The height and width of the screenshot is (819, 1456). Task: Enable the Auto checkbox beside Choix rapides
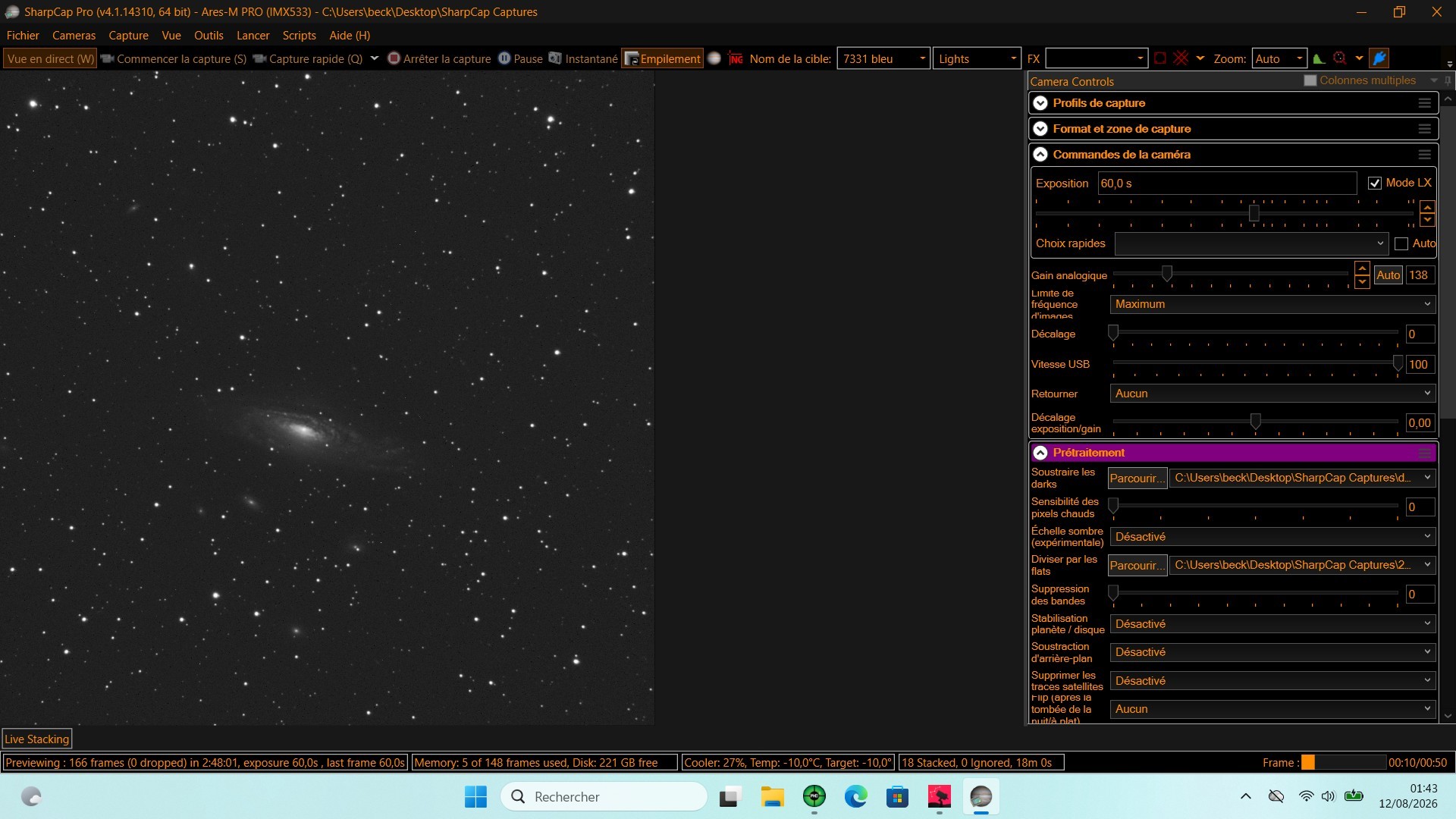click(x=1401, y=243)
